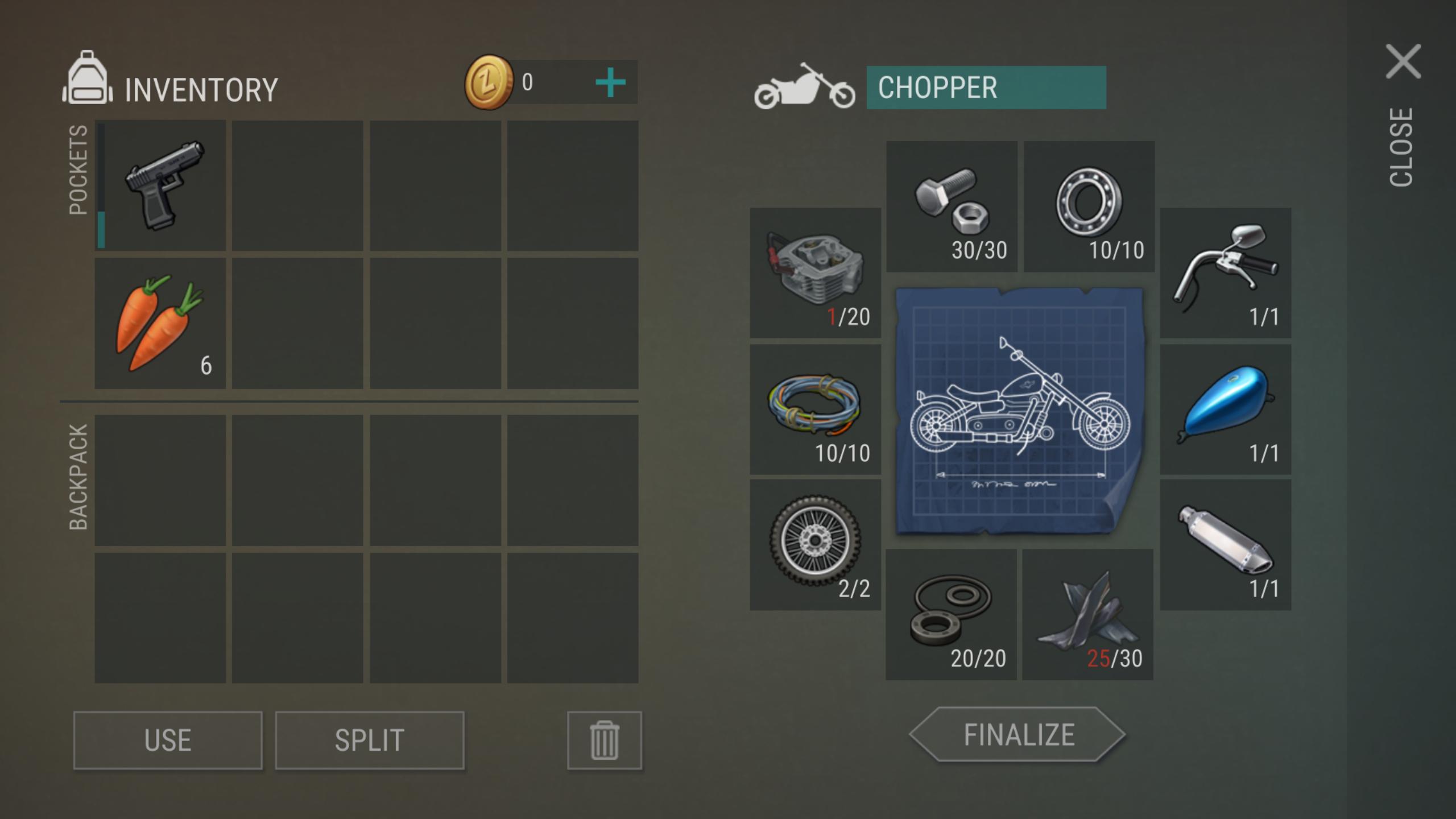
Task: Tap the ball bearing slot
Action: [x=1089, y=206]
